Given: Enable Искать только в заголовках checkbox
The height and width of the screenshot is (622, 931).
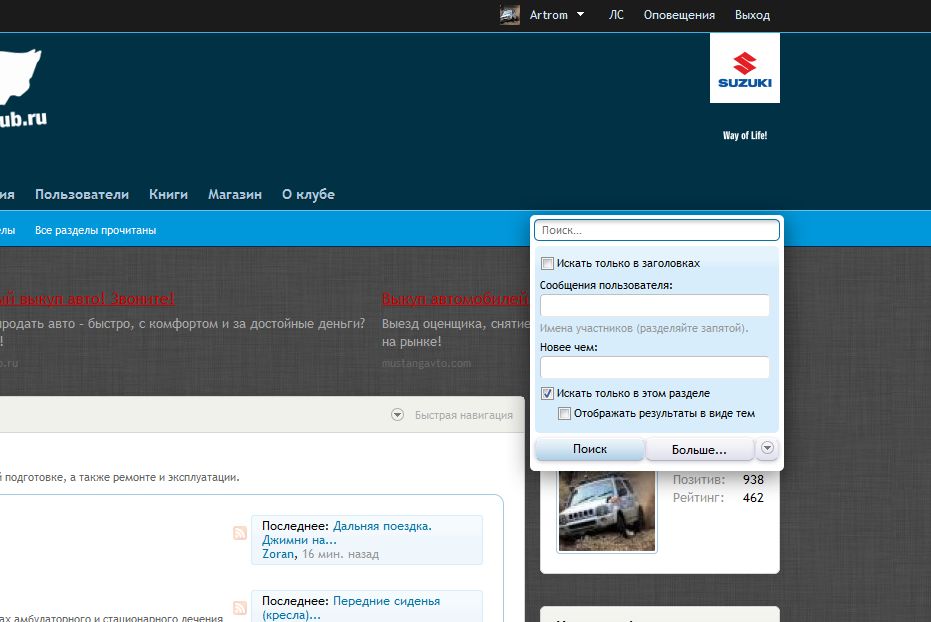Looking at the screenshot, I should (547, 264).
